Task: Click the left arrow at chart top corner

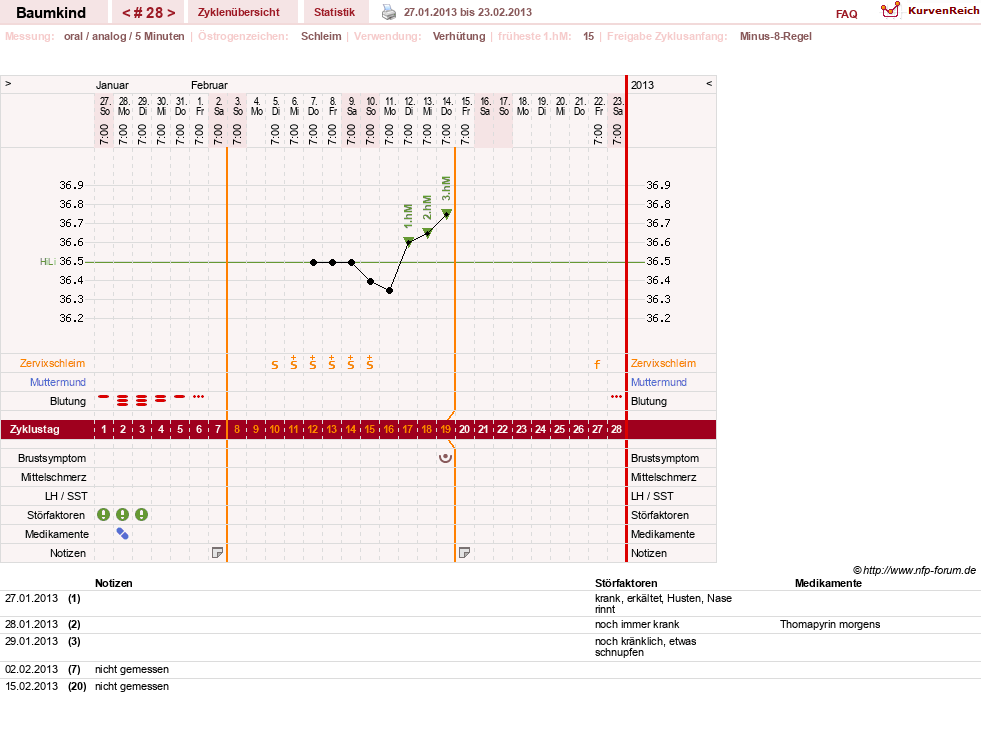Action: 8,83
